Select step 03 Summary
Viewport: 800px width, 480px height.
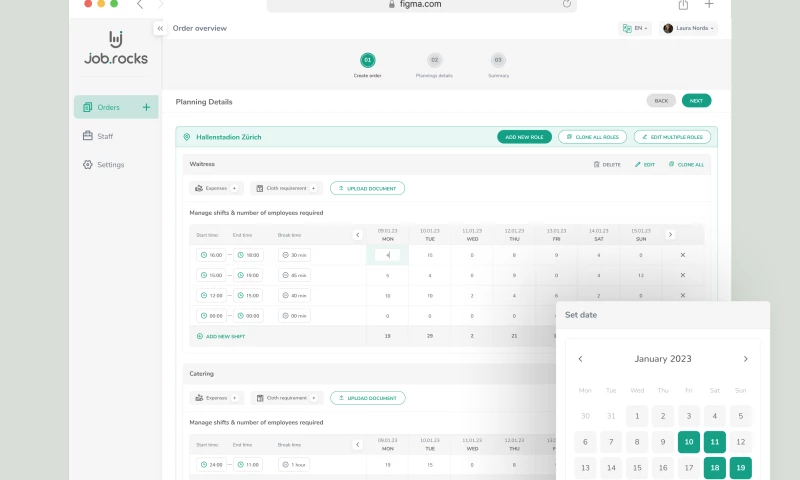point(498,60)
